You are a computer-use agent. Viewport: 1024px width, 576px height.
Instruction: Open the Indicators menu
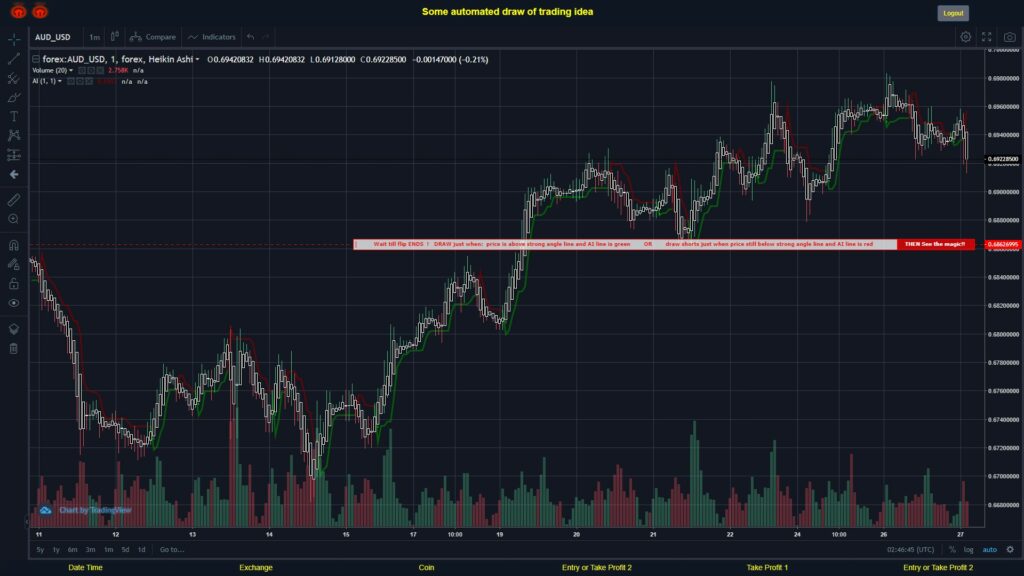pos(212,37)
